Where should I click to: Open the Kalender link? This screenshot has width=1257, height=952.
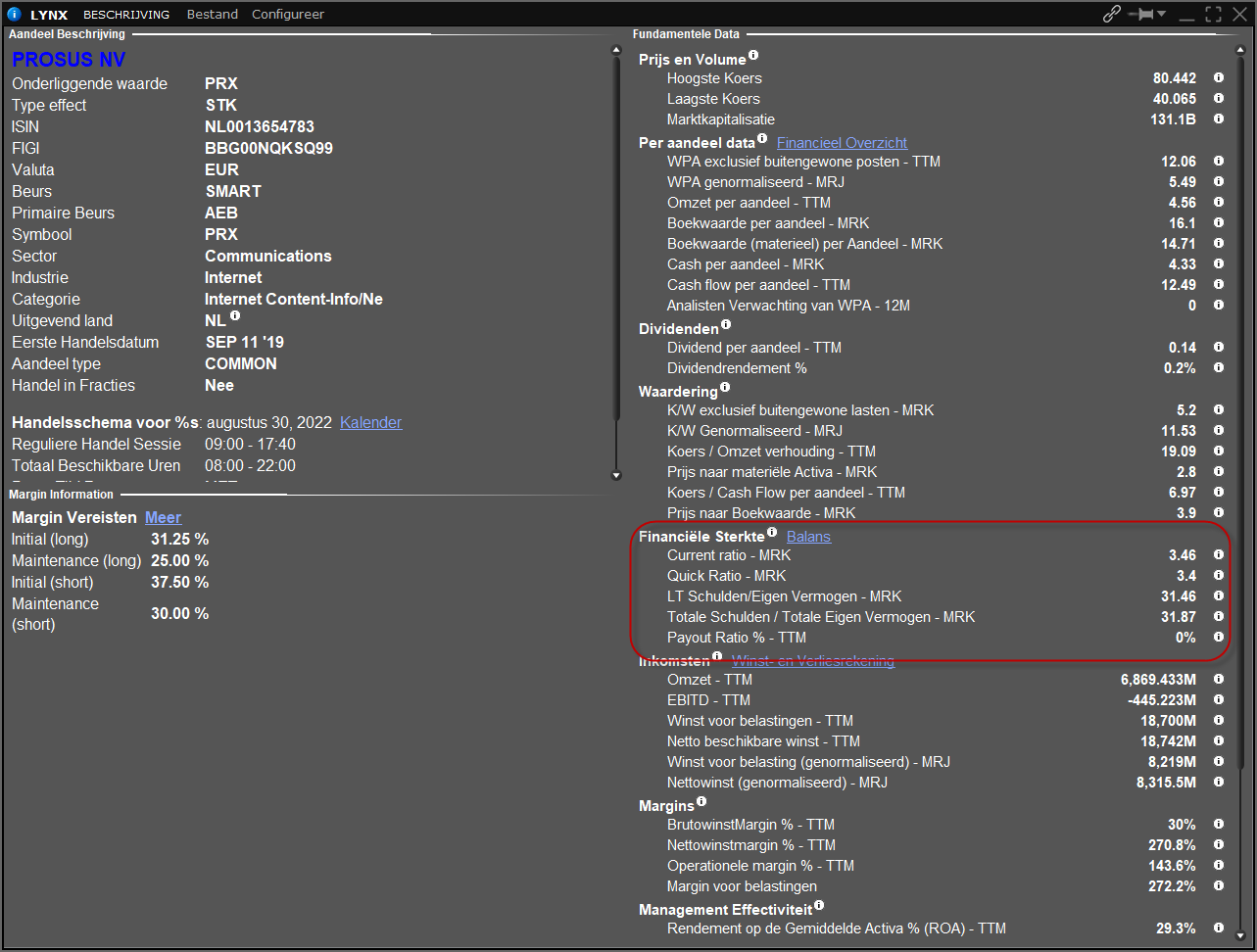pyautogui.click(x=371, y=422)
